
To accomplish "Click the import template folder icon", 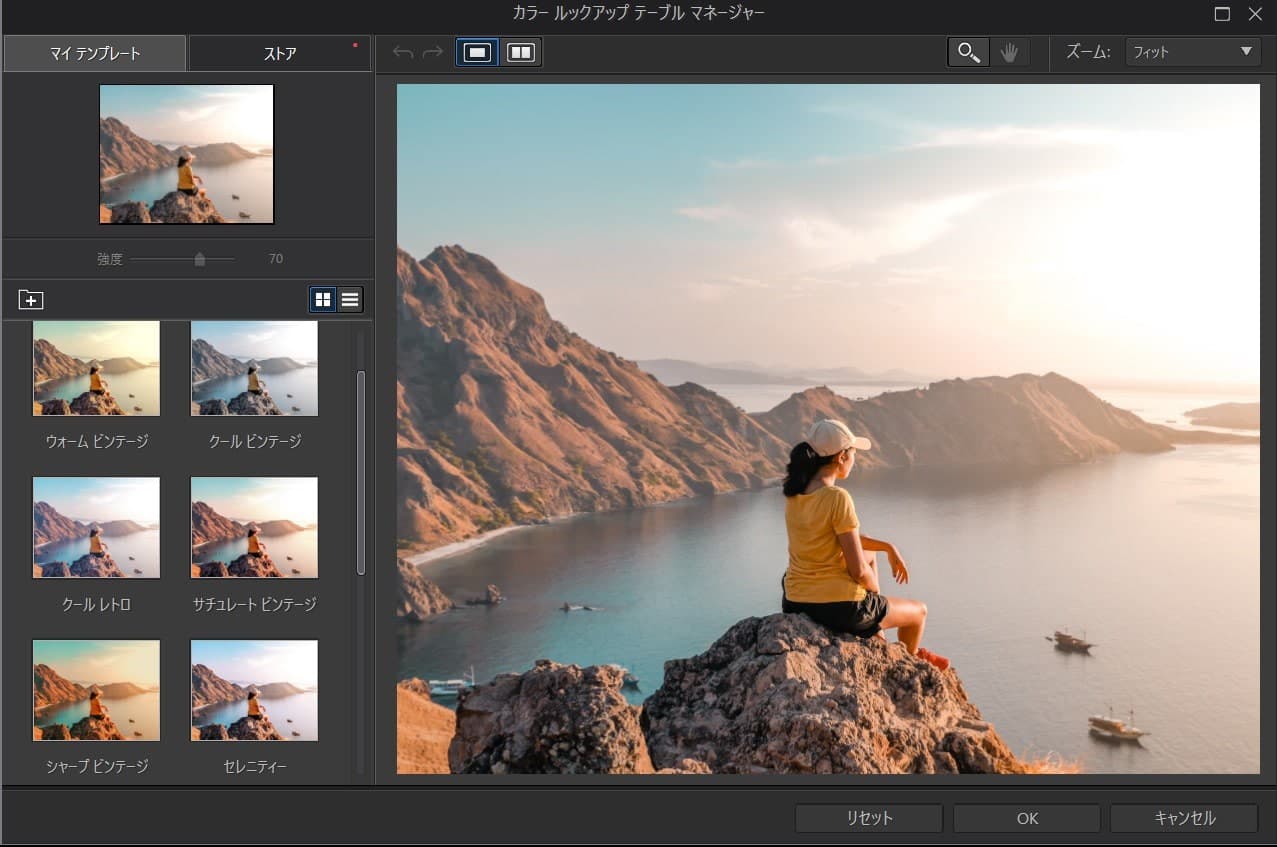I will [31, 299].
